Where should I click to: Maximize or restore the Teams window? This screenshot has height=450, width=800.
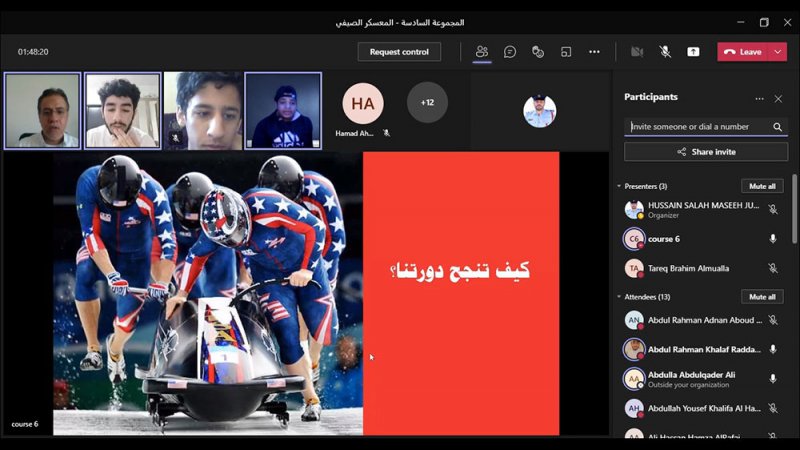[x=764, y=22]
